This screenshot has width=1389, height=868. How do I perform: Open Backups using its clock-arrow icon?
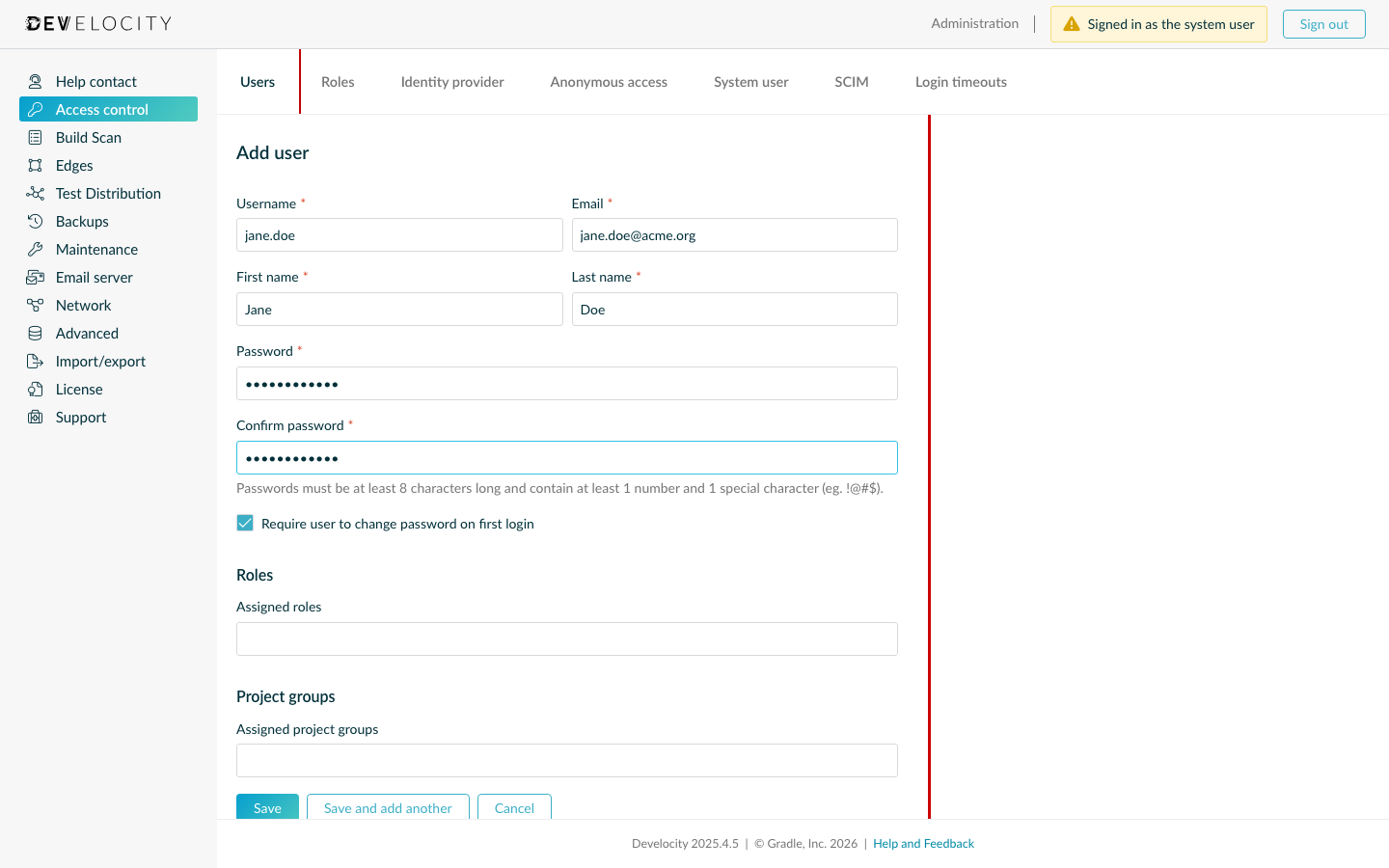pos(34,221)
